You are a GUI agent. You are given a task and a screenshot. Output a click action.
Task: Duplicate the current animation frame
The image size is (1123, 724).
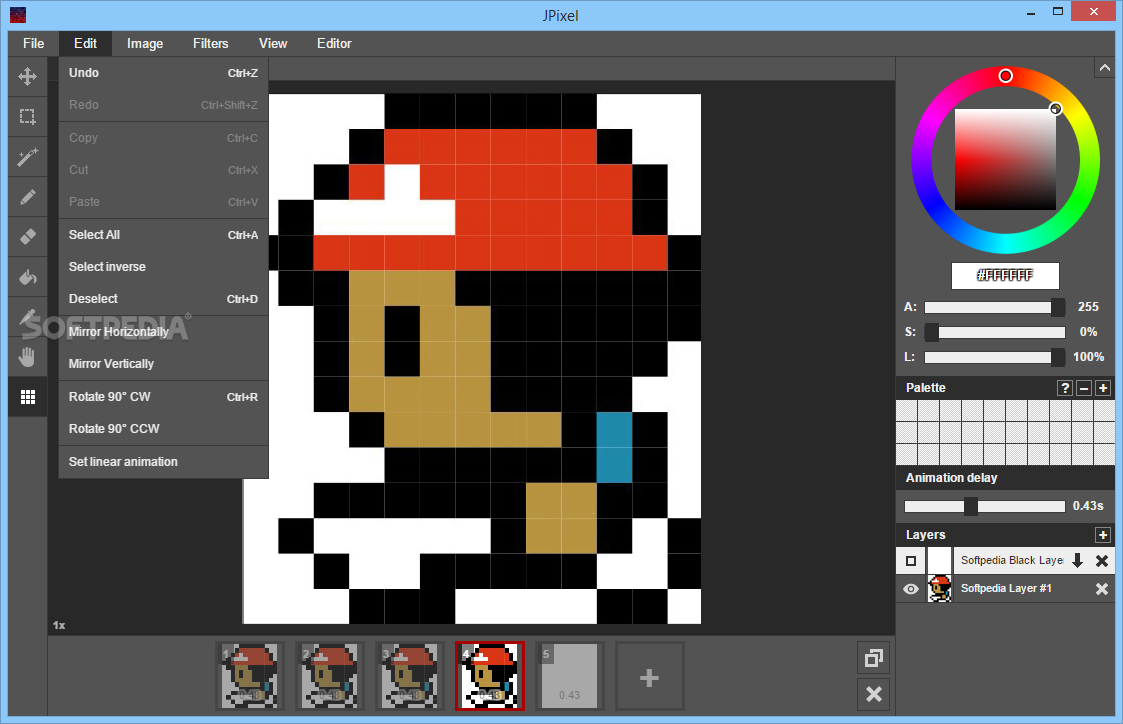(874, 658)
